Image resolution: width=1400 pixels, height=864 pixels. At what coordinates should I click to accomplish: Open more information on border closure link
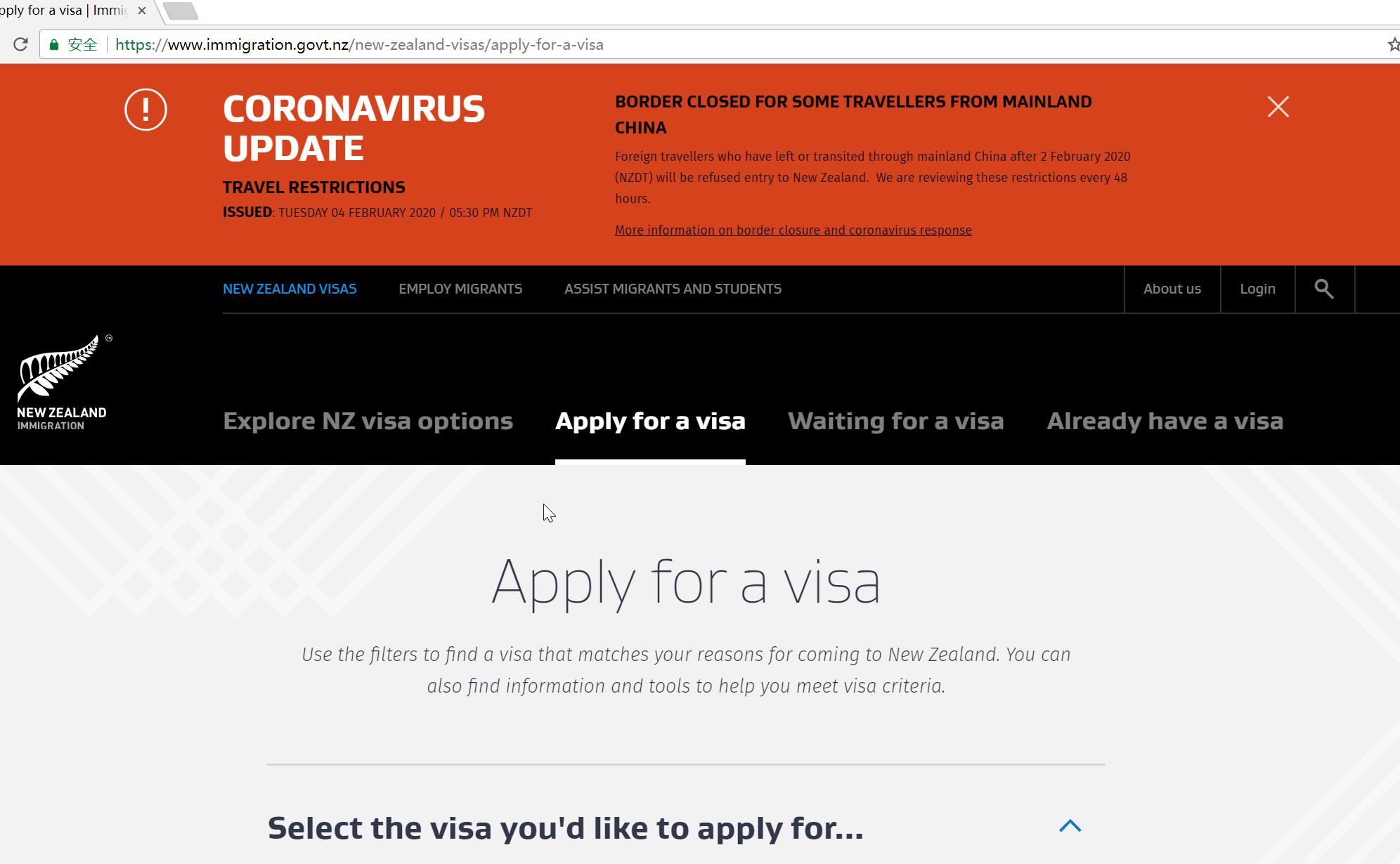793,230
